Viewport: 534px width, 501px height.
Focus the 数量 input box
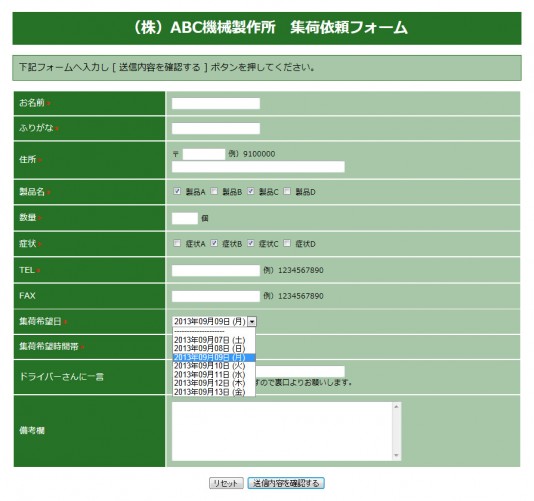coord(185,218)
